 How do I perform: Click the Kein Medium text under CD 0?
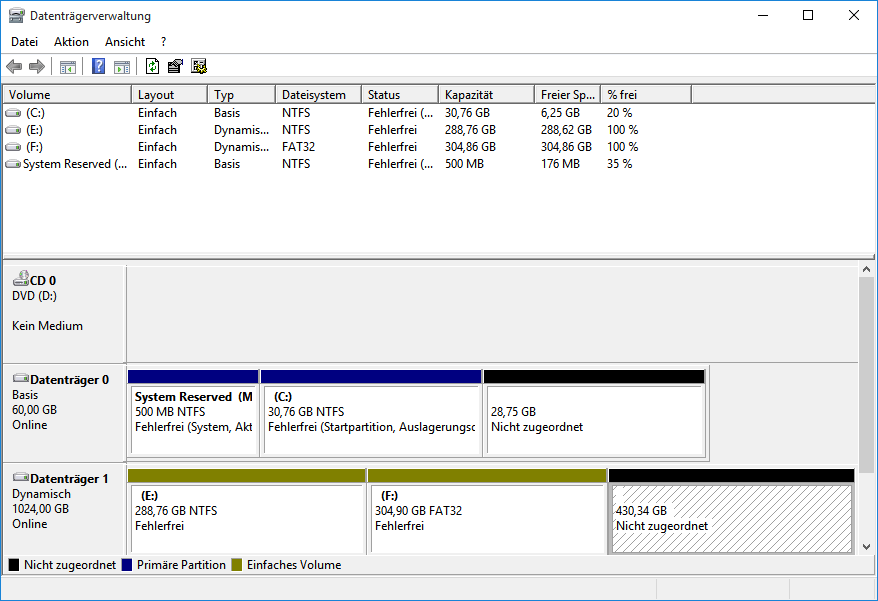pyautogui.click(x=47, y=326)
